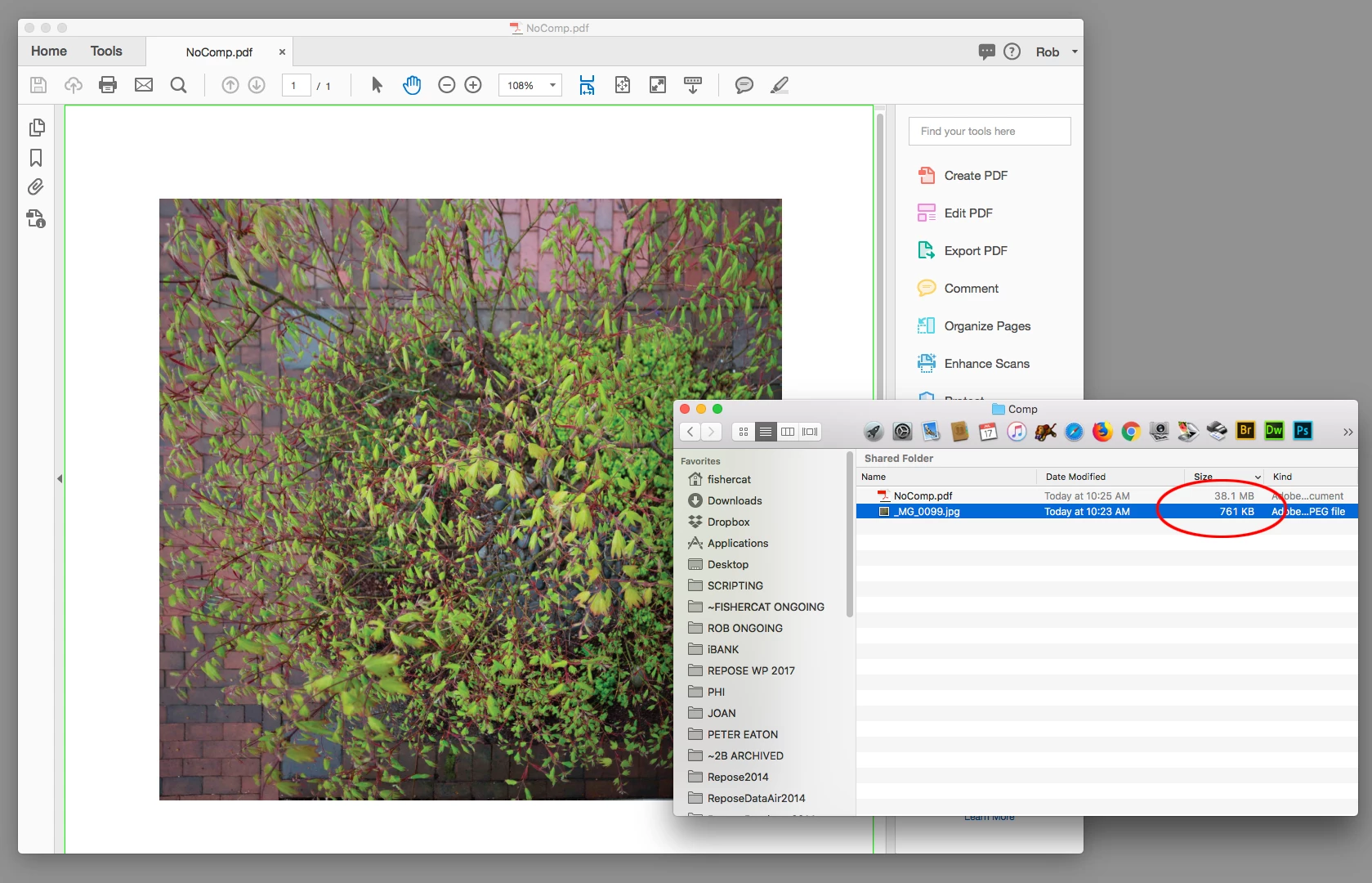This screenshot has width=1372, height=883.
Task: Open fishercat home in Finder sidebar
Action: (720, 479)
